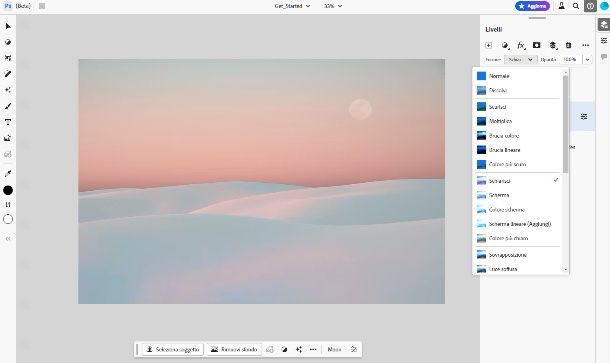Open the Layers panel icon in right rail

click(604, 25)
